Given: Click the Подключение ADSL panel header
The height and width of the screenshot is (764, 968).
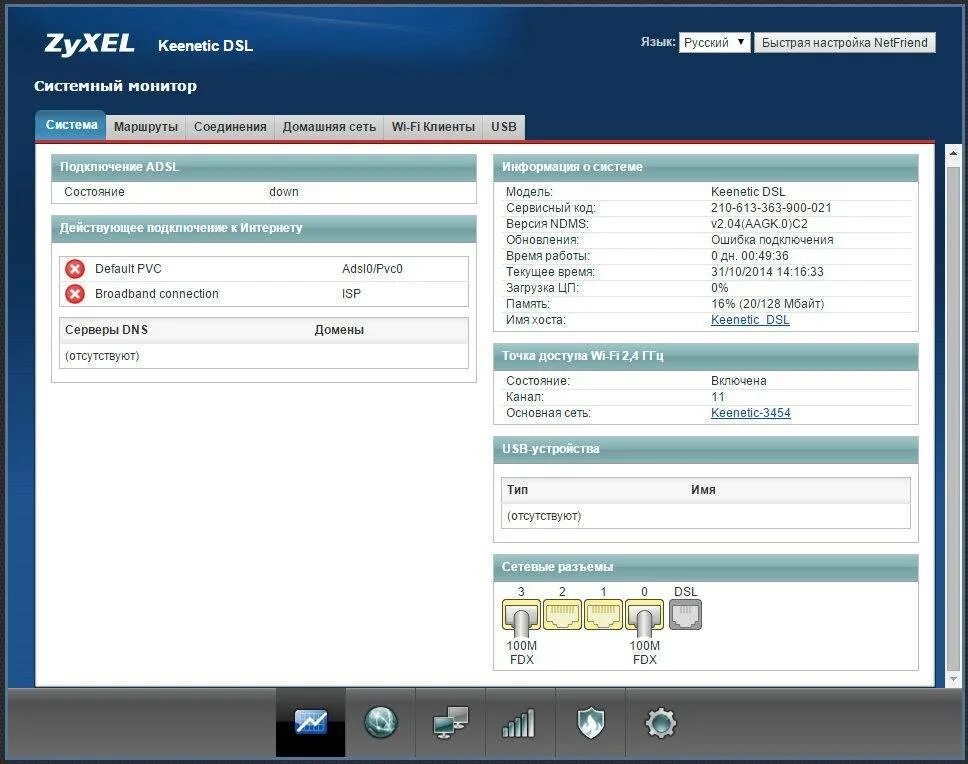Looking at the screenshot, I should click(264, 167).
